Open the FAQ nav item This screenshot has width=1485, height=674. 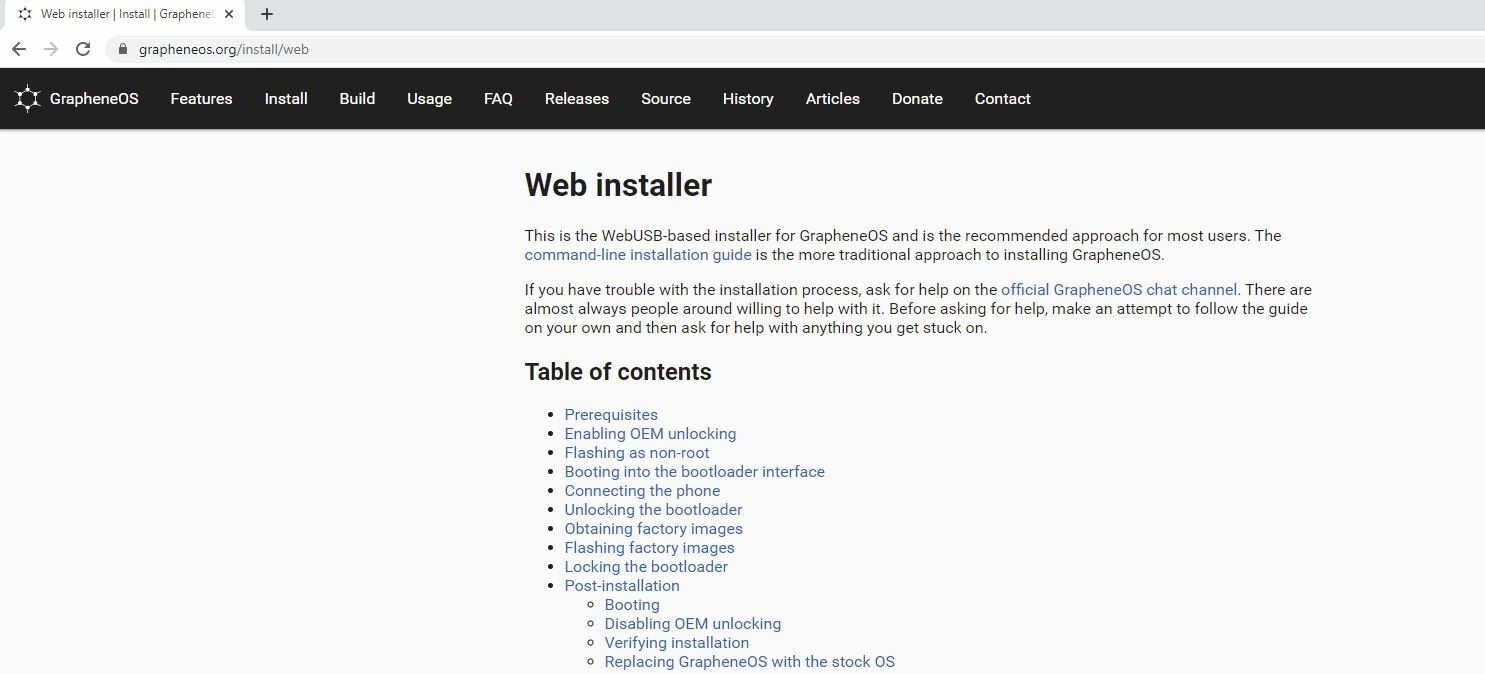498,99
